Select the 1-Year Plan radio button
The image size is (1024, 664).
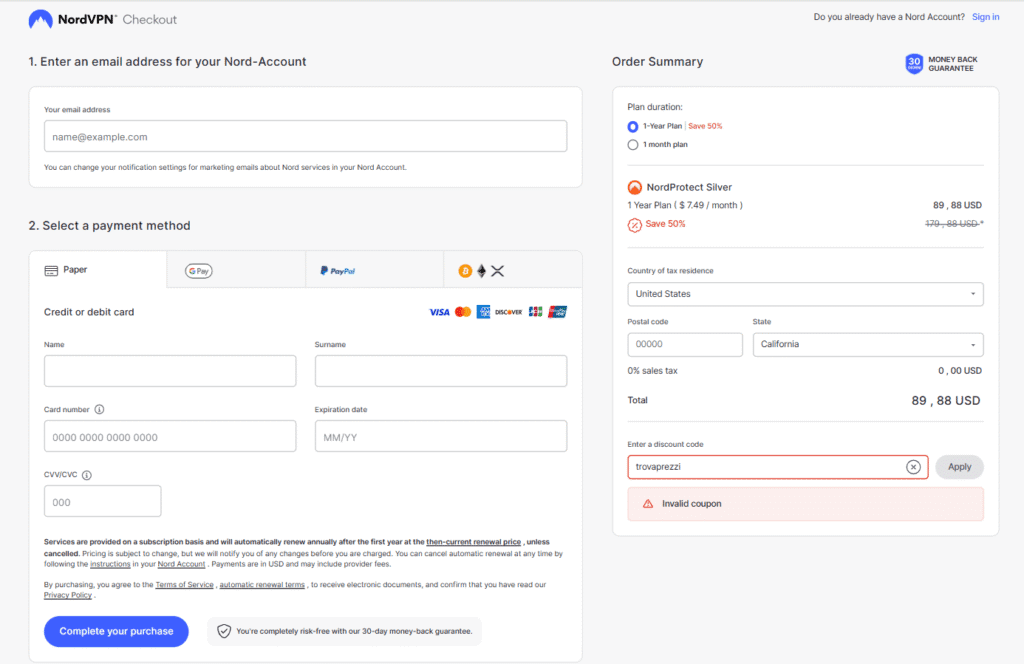(633, 127)
